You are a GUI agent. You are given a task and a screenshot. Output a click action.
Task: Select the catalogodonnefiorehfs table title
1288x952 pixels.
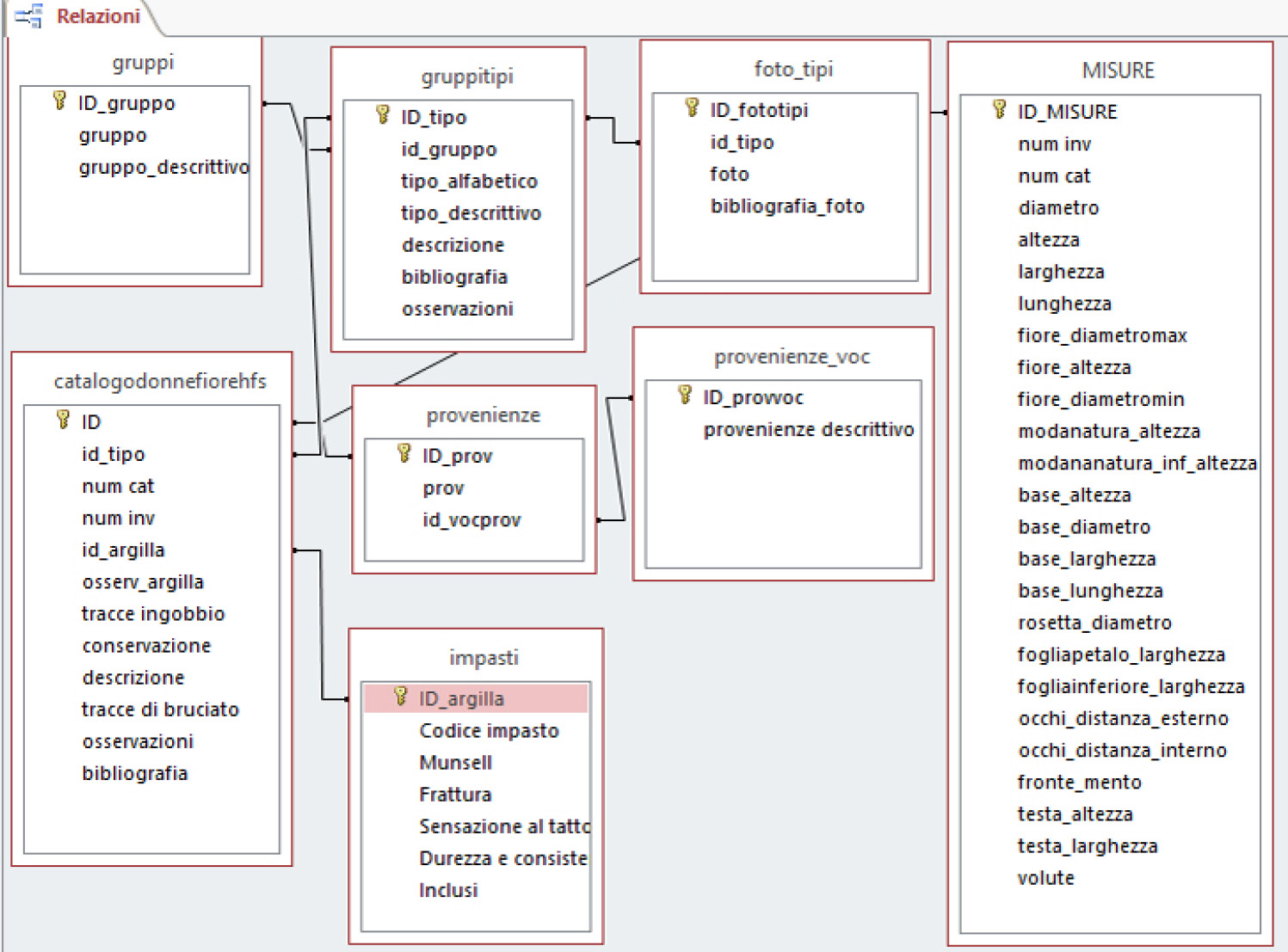[x=160, y=381]
